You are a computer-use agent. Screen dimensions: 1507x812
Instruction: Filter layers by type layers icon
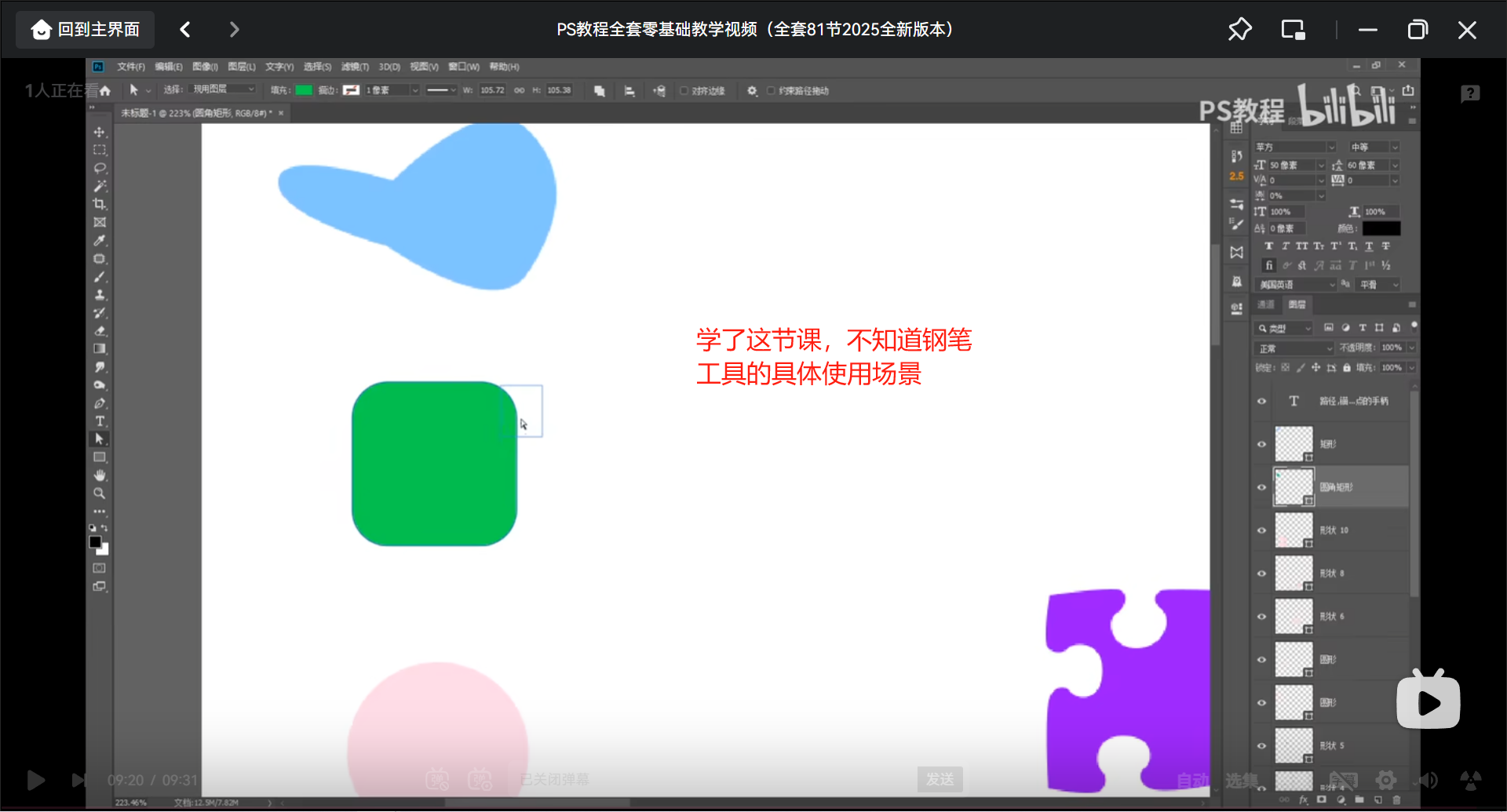1363,328
